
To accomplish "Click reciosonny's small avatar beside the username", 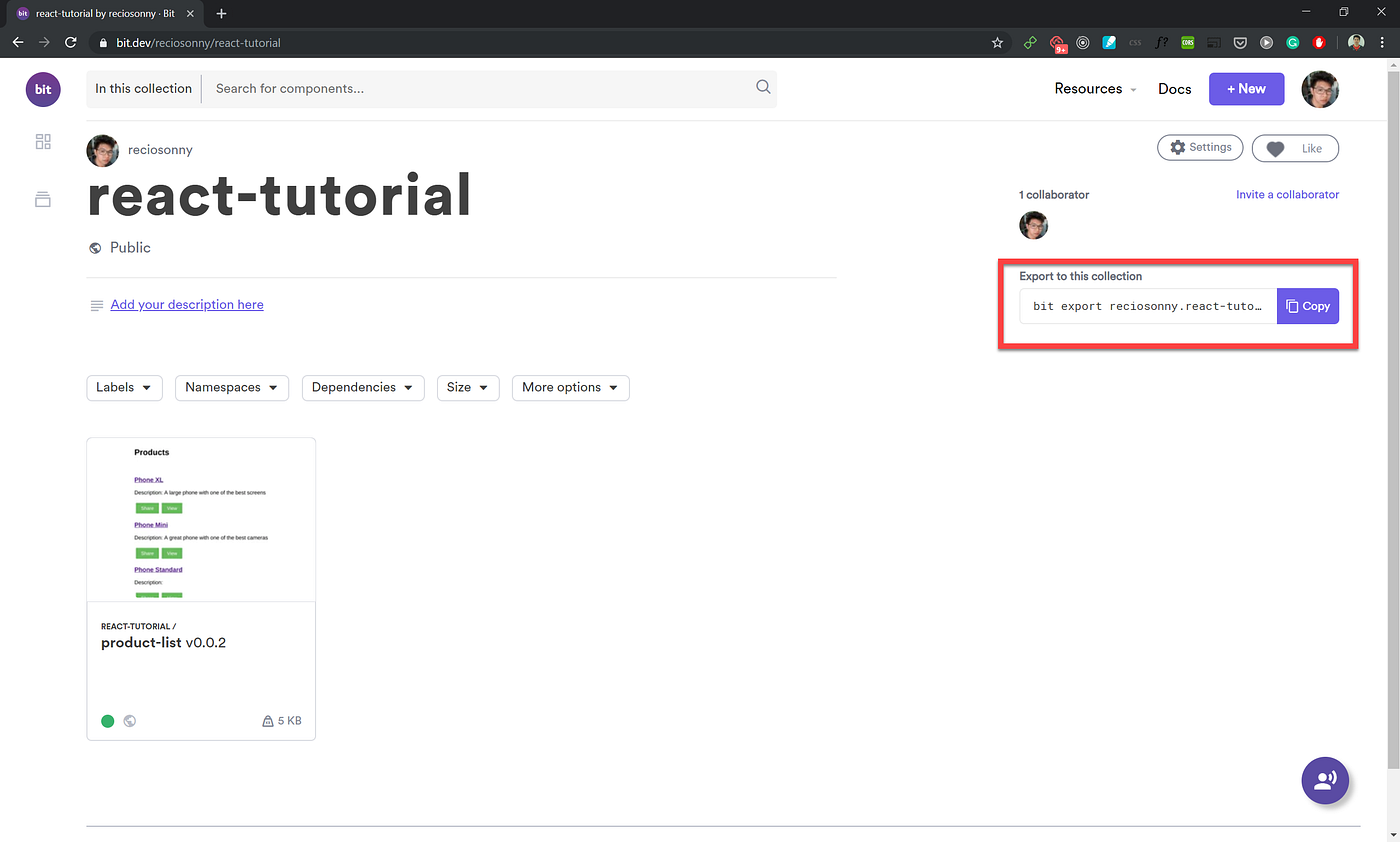I will pos(103,150).
